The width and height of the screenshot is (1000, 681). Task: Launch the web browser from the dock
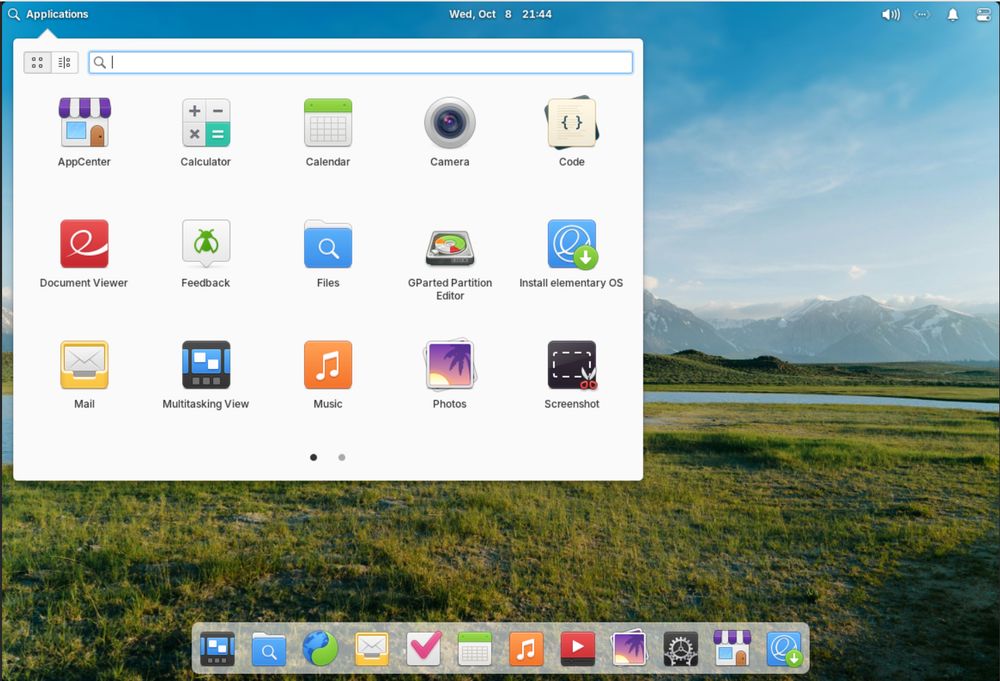point(320,648)
